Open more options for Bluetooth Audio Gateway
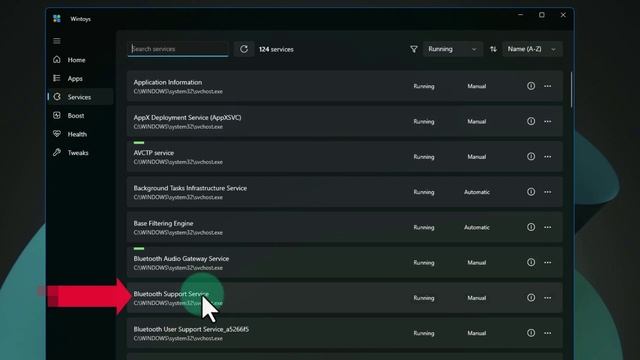Image resolution: width=640 pixels, height=360 pixels. coord(547,262)
